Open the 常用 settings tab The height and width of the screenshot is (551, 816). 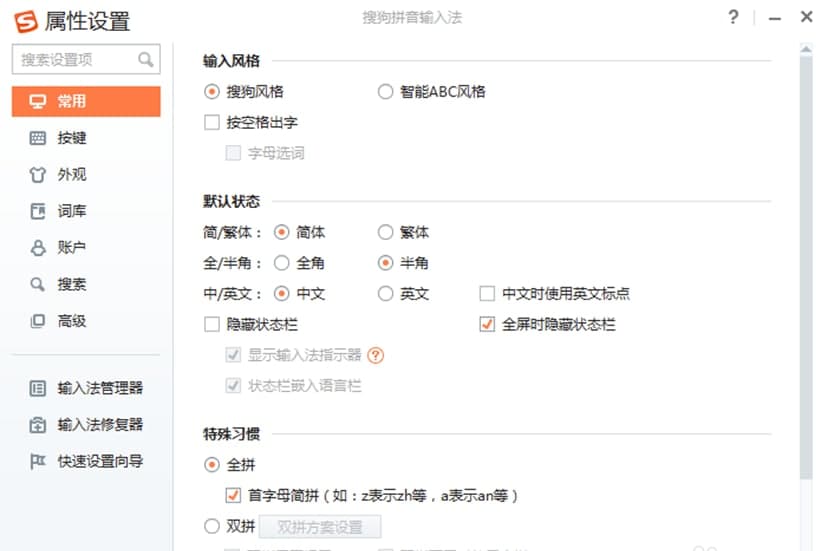86,101
